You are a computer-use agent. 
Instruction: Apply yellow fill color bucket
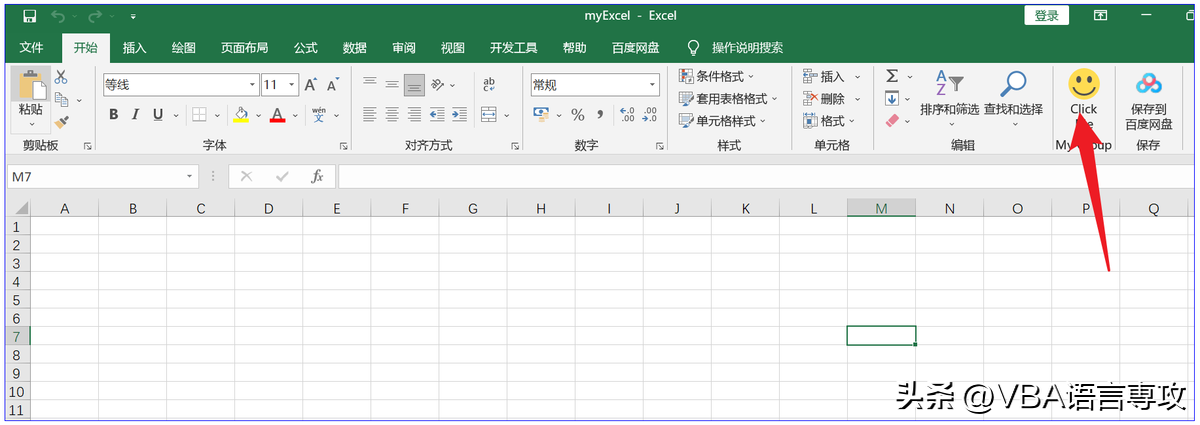[241, 115]
